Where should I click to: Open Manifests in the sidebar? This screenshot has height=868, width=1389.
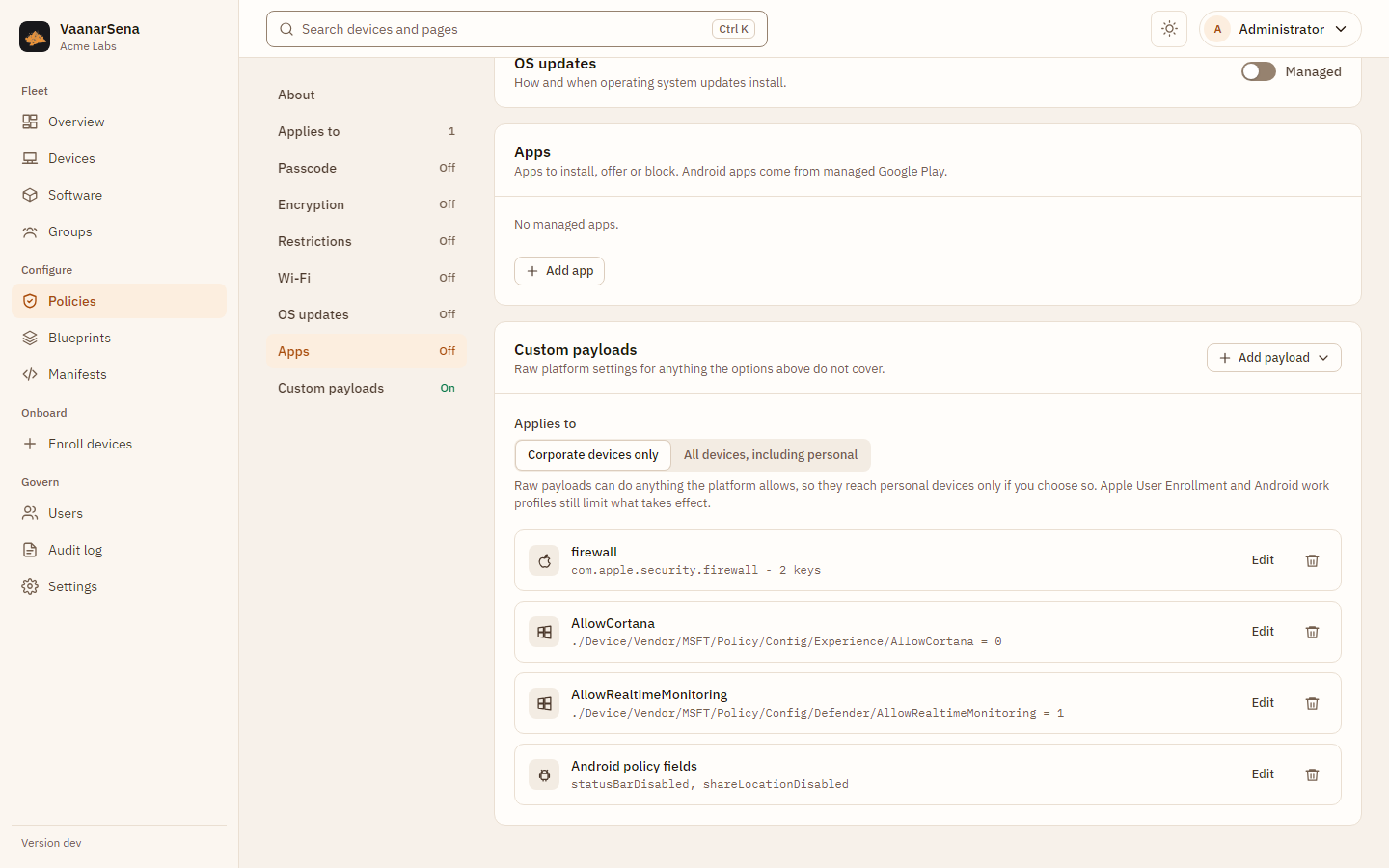(119, 374)
